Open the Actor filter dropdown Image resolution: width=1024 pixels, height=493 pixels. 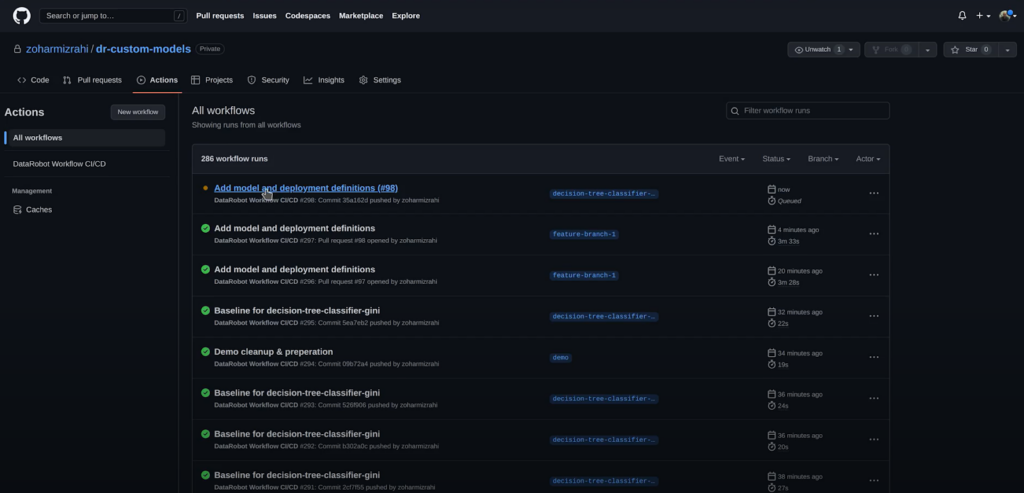pos(866,159)
